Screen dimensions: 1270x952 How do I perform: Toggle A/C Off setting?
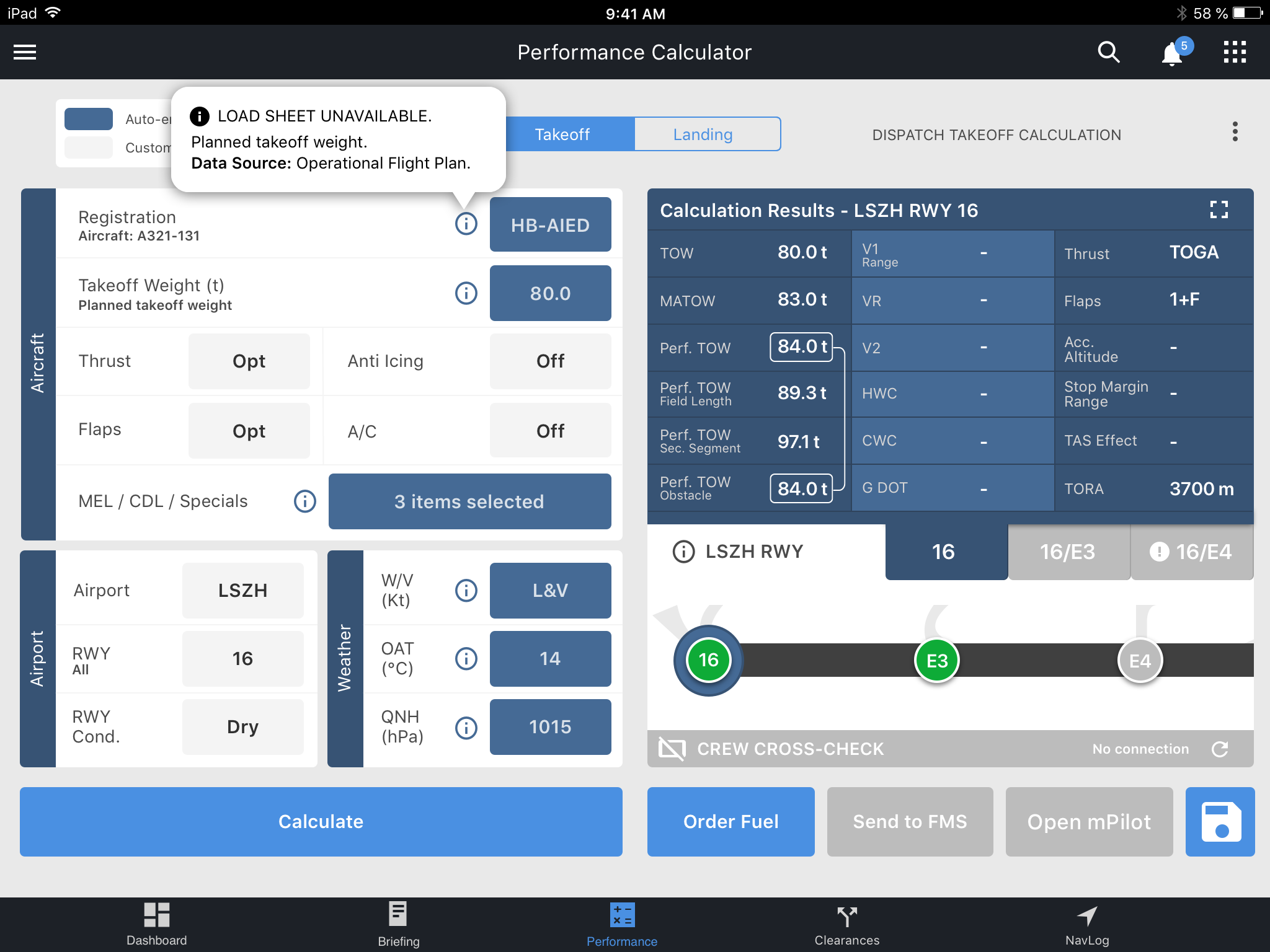[550, 431]
